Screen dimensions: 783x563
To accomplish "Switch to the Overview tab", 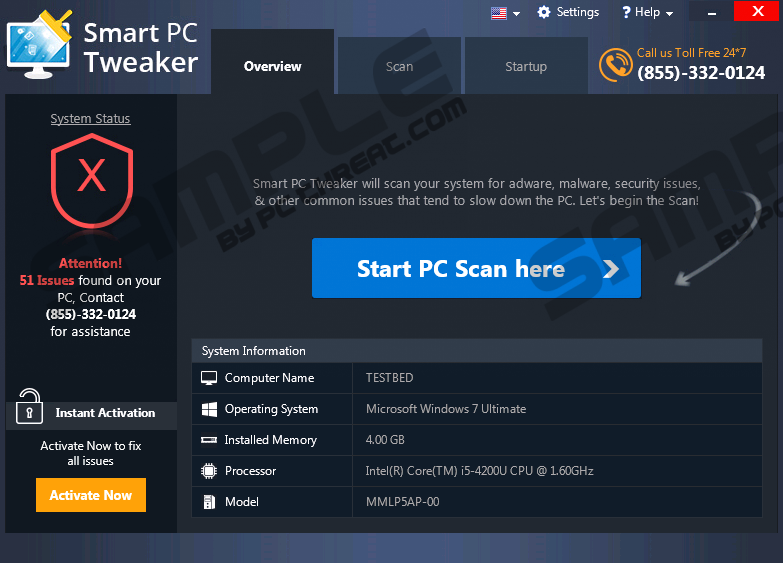I will pyautogui.click(x=273, y=62).
